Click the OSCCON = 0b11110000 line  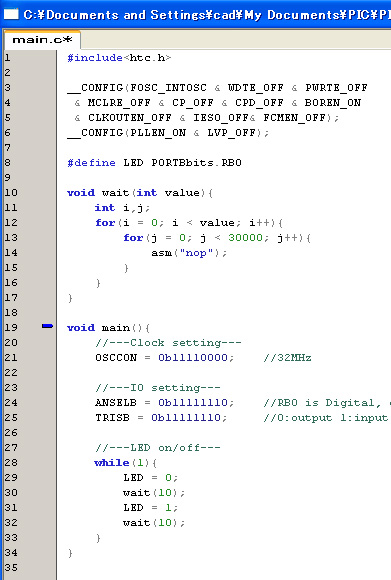click(x=165, y=358)
